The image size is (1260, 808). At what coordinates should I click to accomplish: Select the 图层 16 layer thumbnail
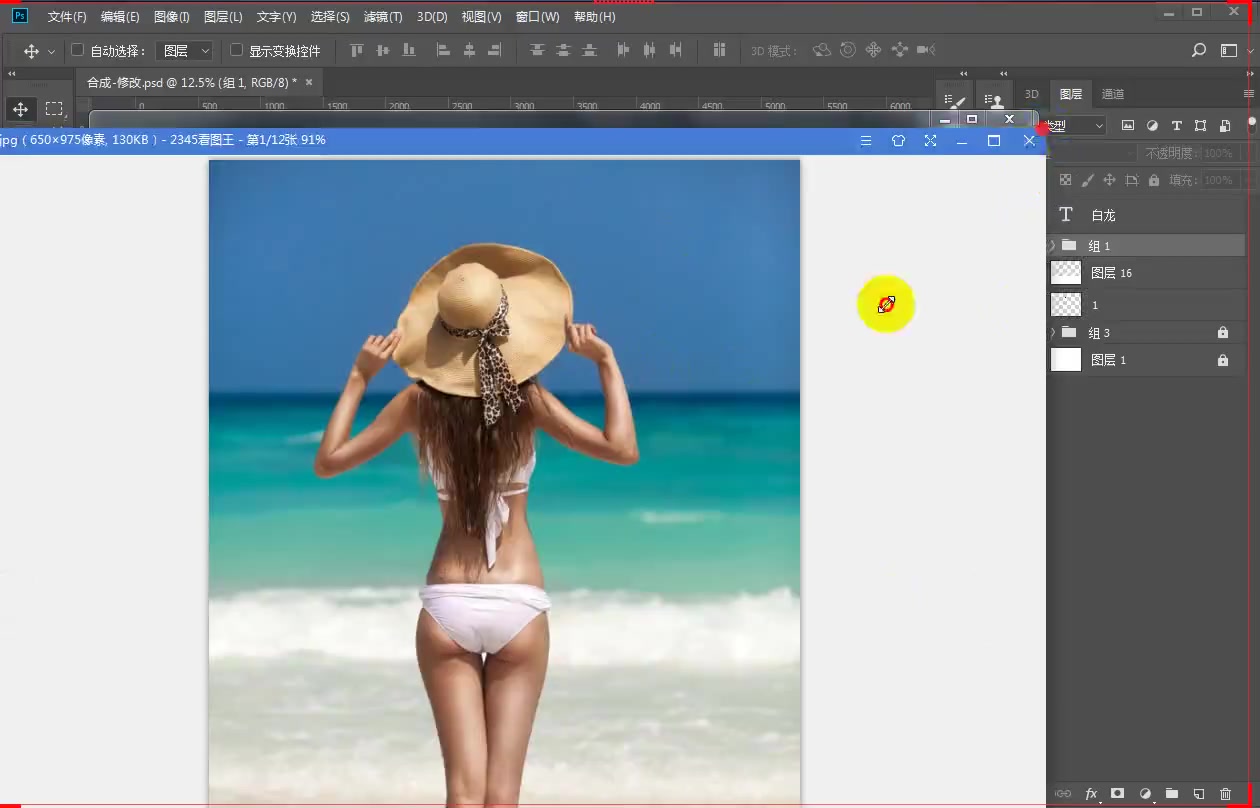coord(1066,273)
